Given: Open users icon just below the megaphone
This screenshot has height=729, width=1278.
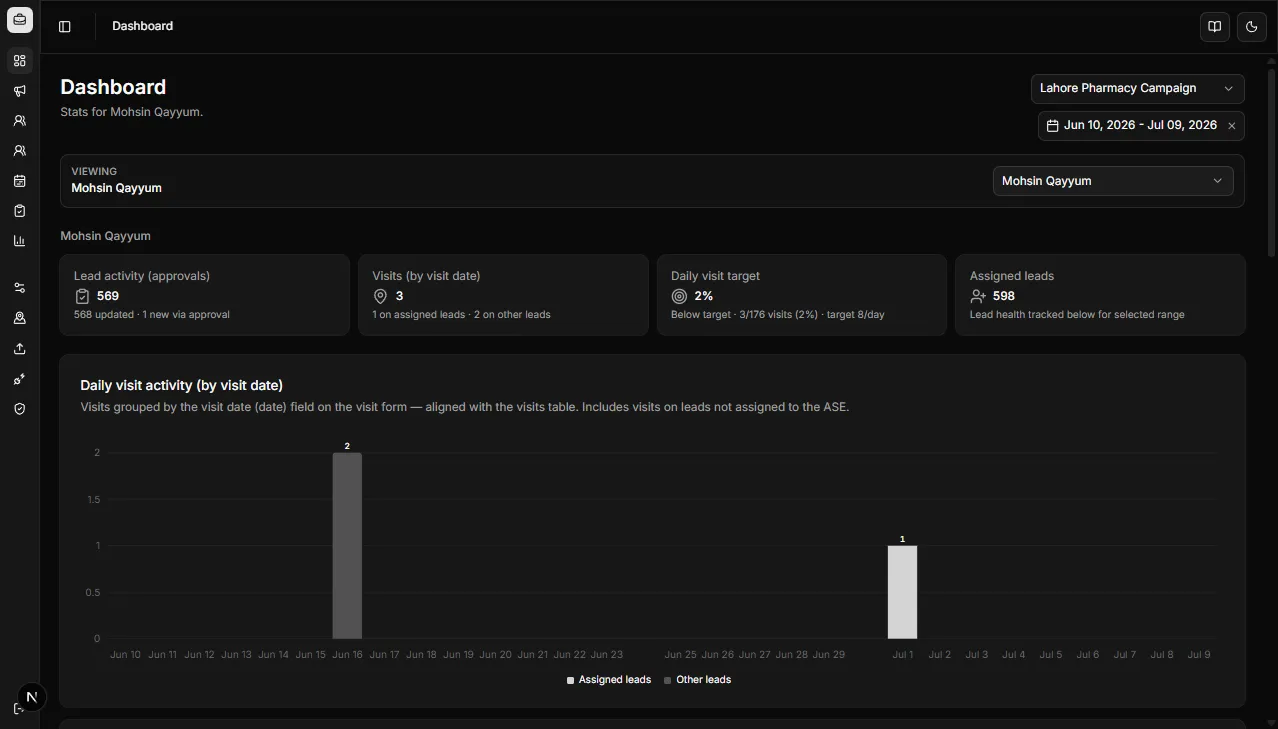Looking at the screenshot, I should 20,121.
